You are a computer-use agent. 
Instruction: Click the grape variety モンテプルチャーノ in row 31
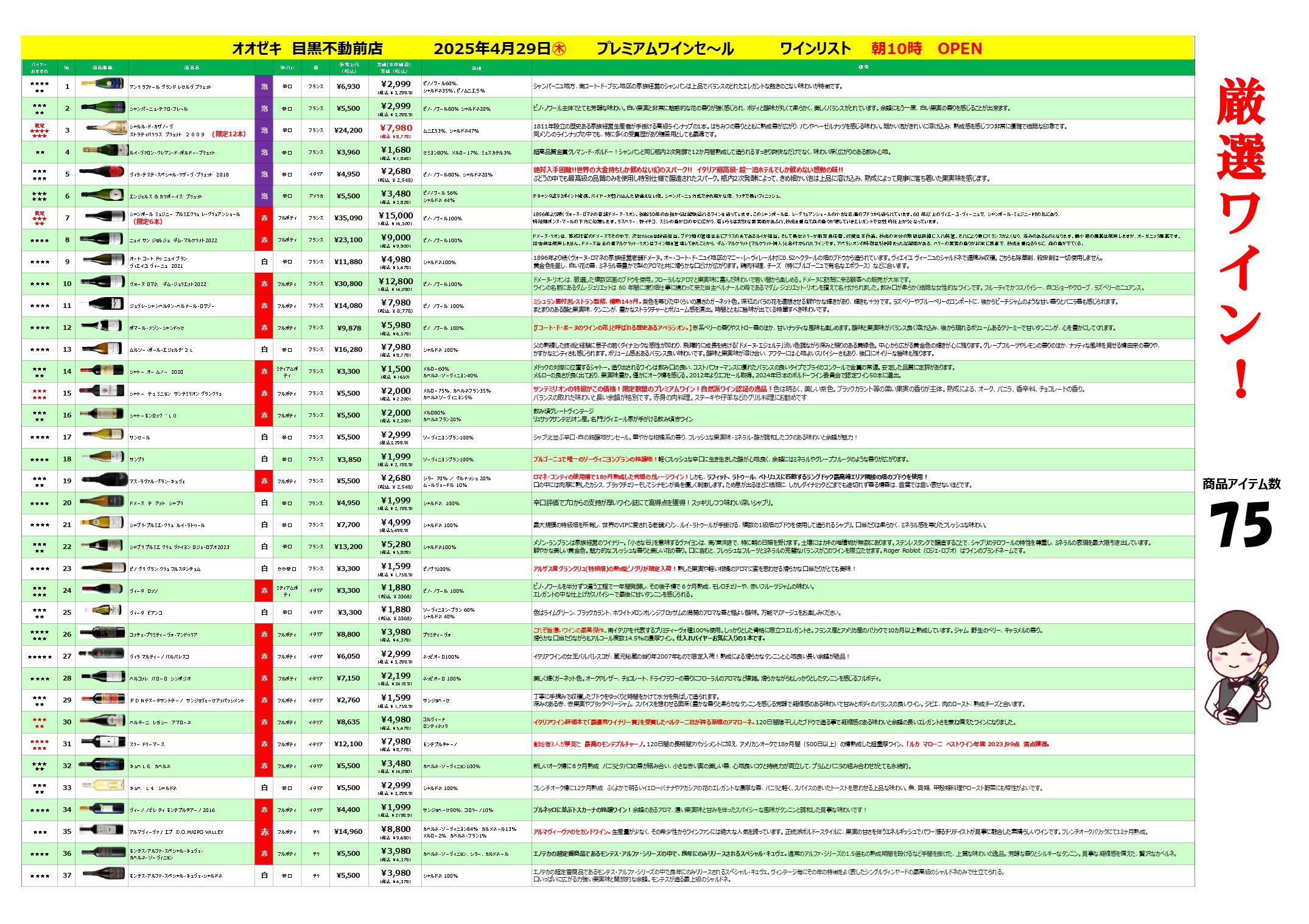pos(440,744)
